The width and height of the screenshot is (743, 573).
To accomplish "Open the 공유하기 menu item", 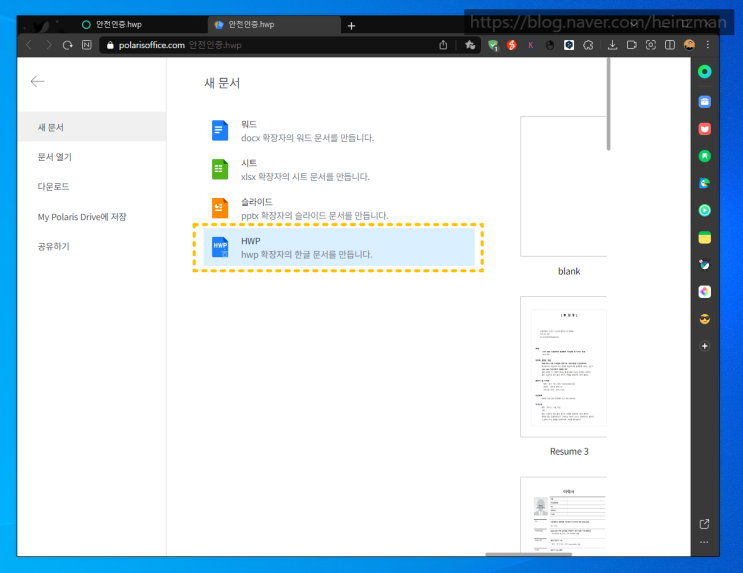I will click(x=92, y=246).
